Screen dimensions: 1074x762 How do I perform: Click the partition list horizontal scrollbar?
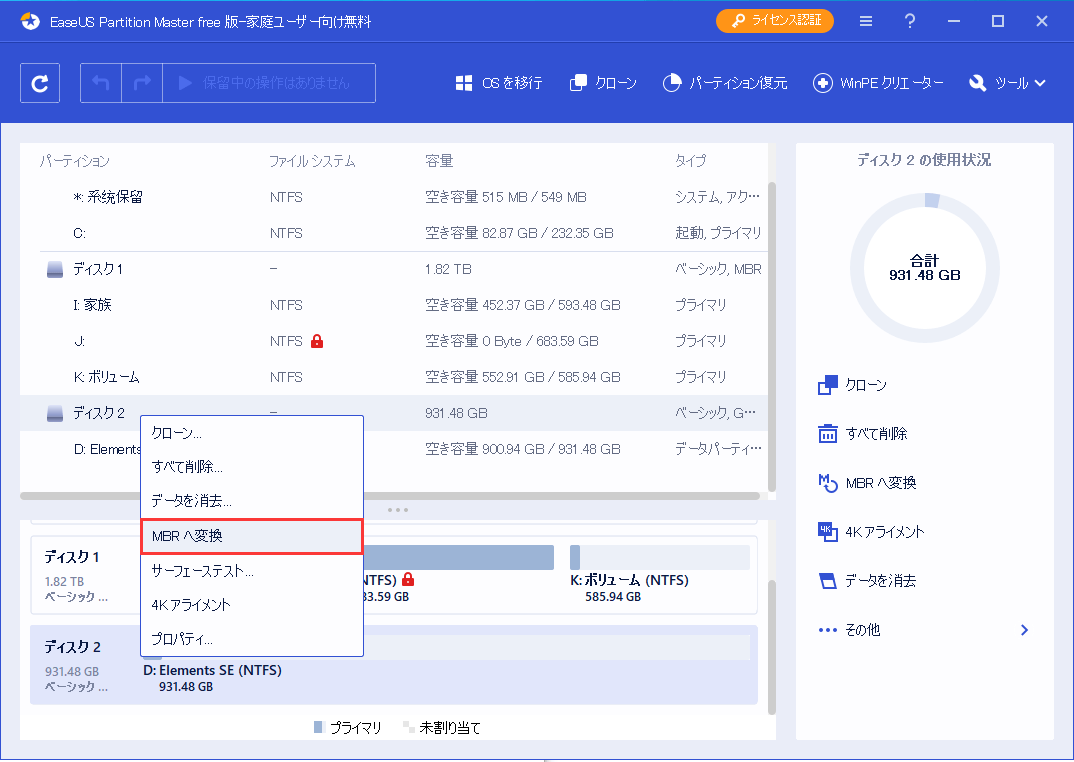(390, 495)
